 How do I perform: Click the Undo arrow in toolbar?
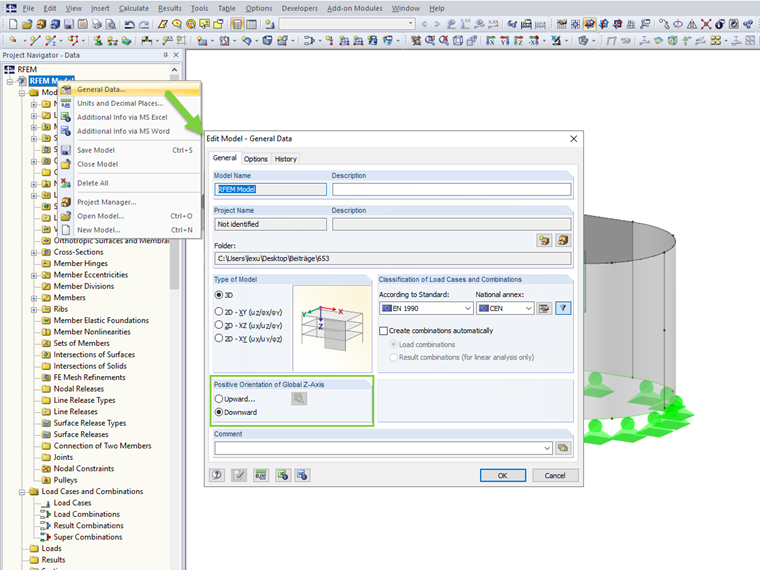point(129,24)
